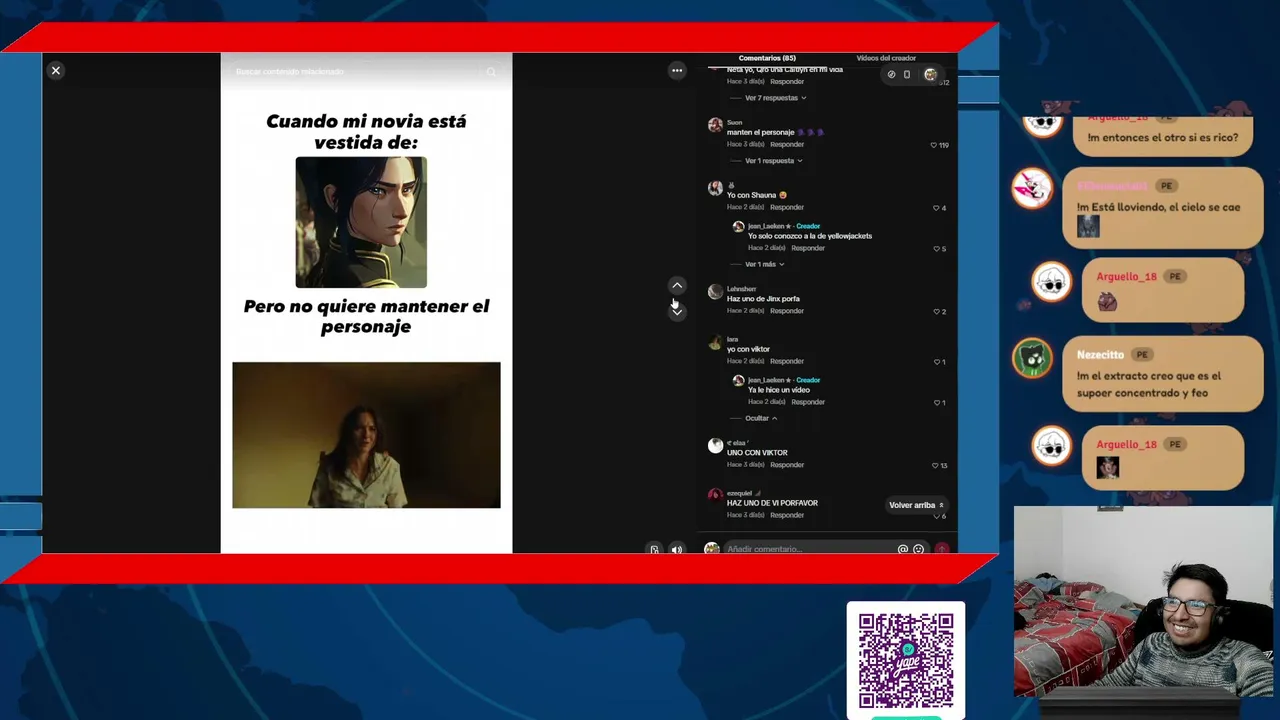
Task: Open Lehnsherr's profile avatar
Action: click(x=715, y=292)
